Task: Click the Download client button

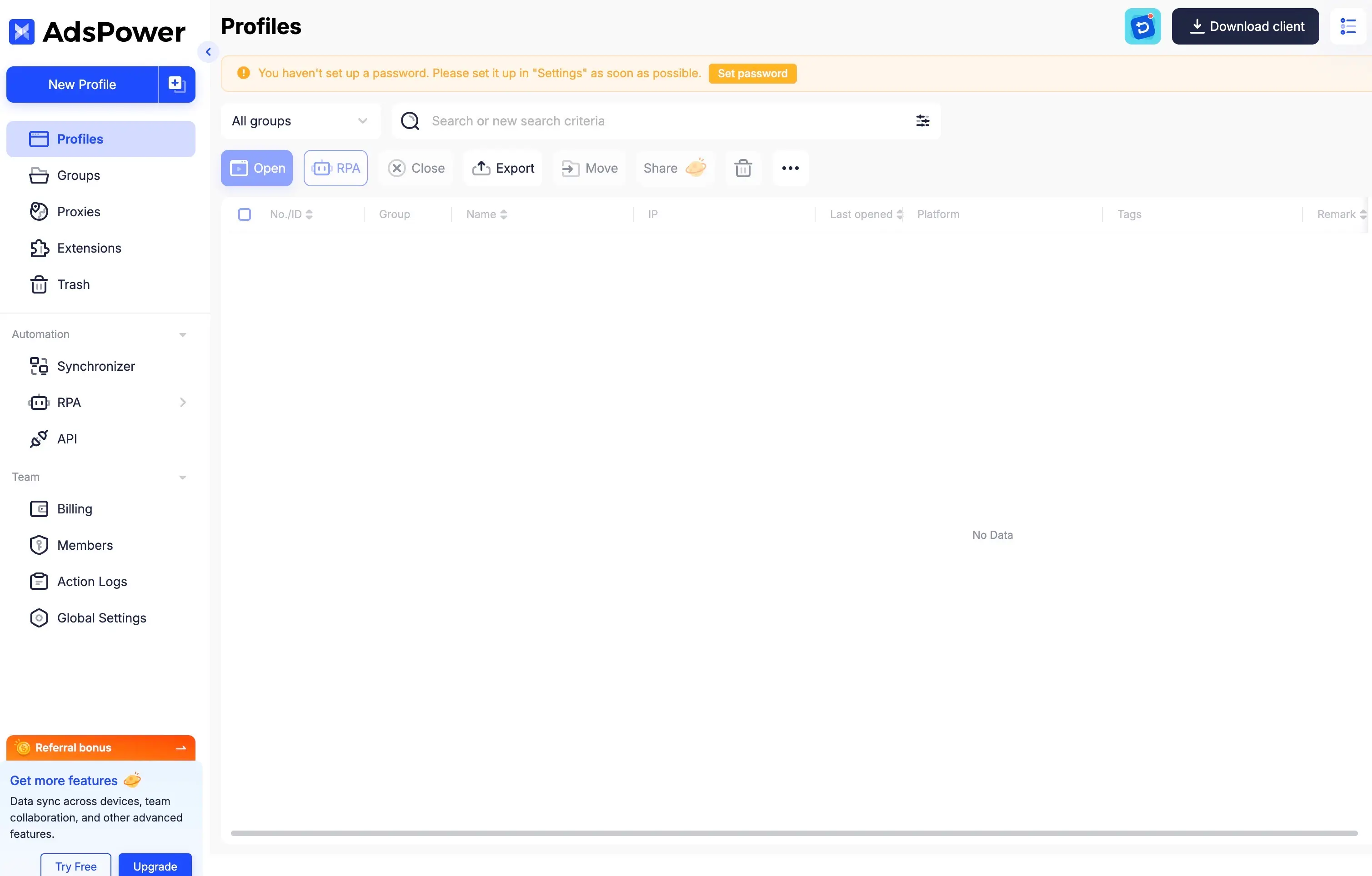Action: 1245,26
